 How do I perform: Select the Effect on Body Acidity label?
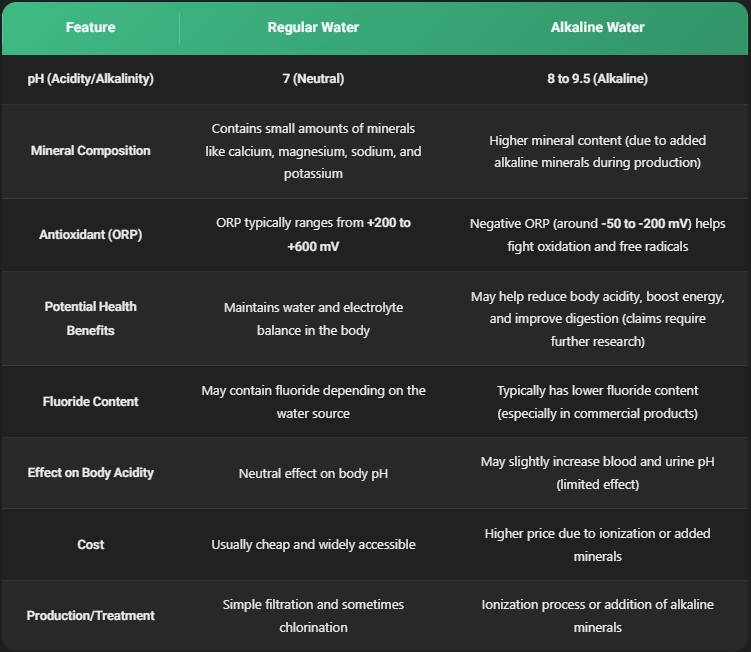(91, 473)
